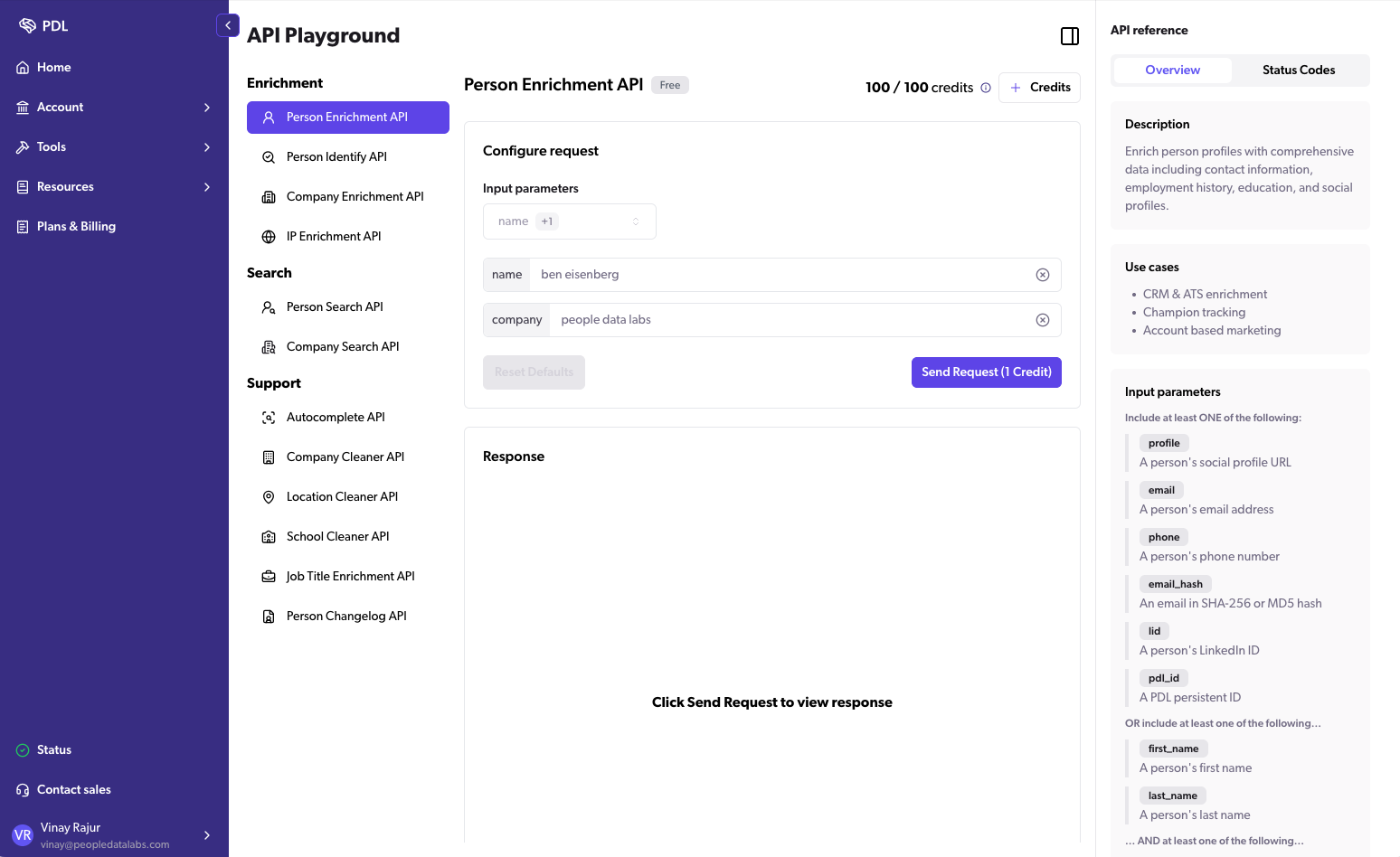Click the Job Title Enrichment API briefcase icon
This screenshot has width=1400, height=857.
(269, 577)
